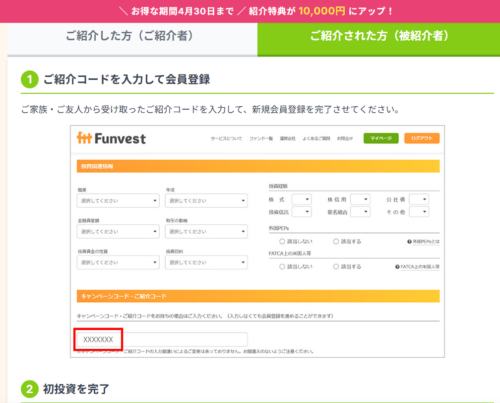This screenshot has height=403, width=500.
Task: Click the green マイページ button
Action: point(381,138)
